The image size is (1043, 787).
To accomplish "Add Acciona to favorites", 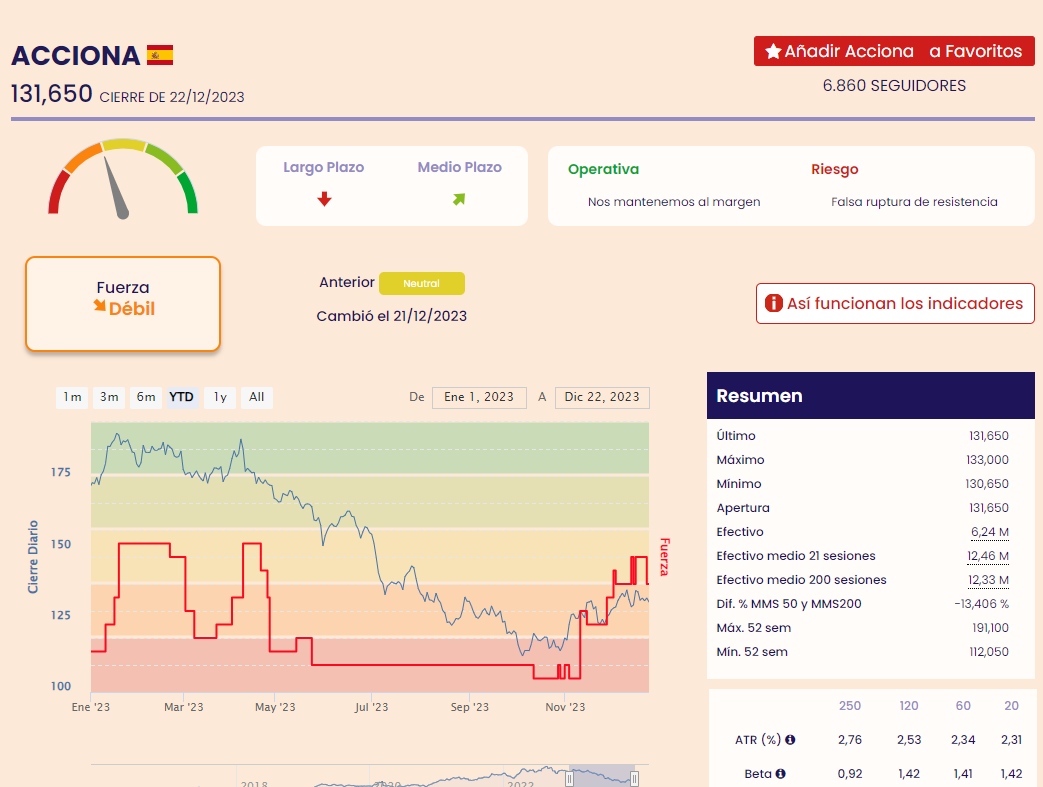I will click(x=894, y=51).
